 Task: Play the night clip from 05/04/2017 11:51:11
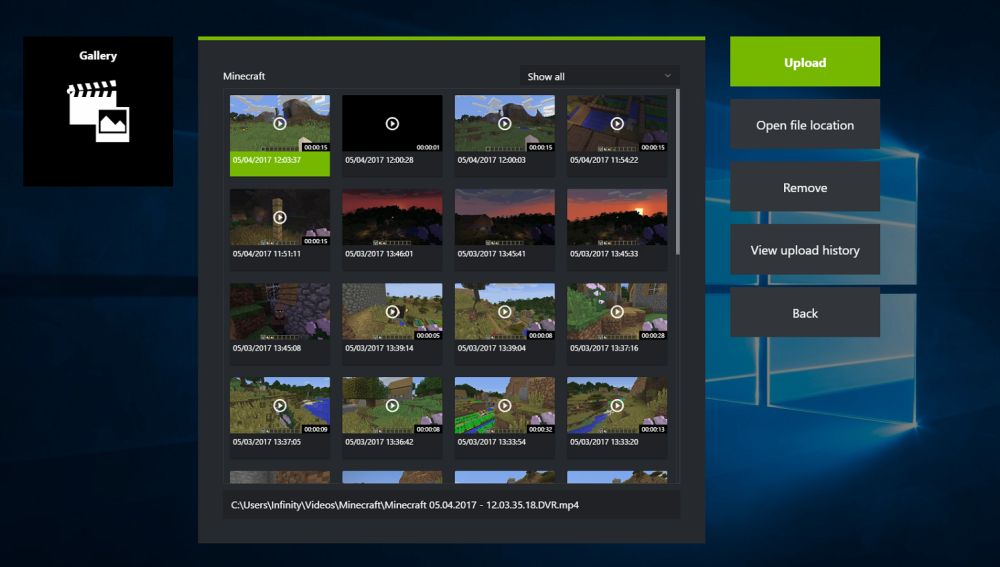(x=279, y=217)
